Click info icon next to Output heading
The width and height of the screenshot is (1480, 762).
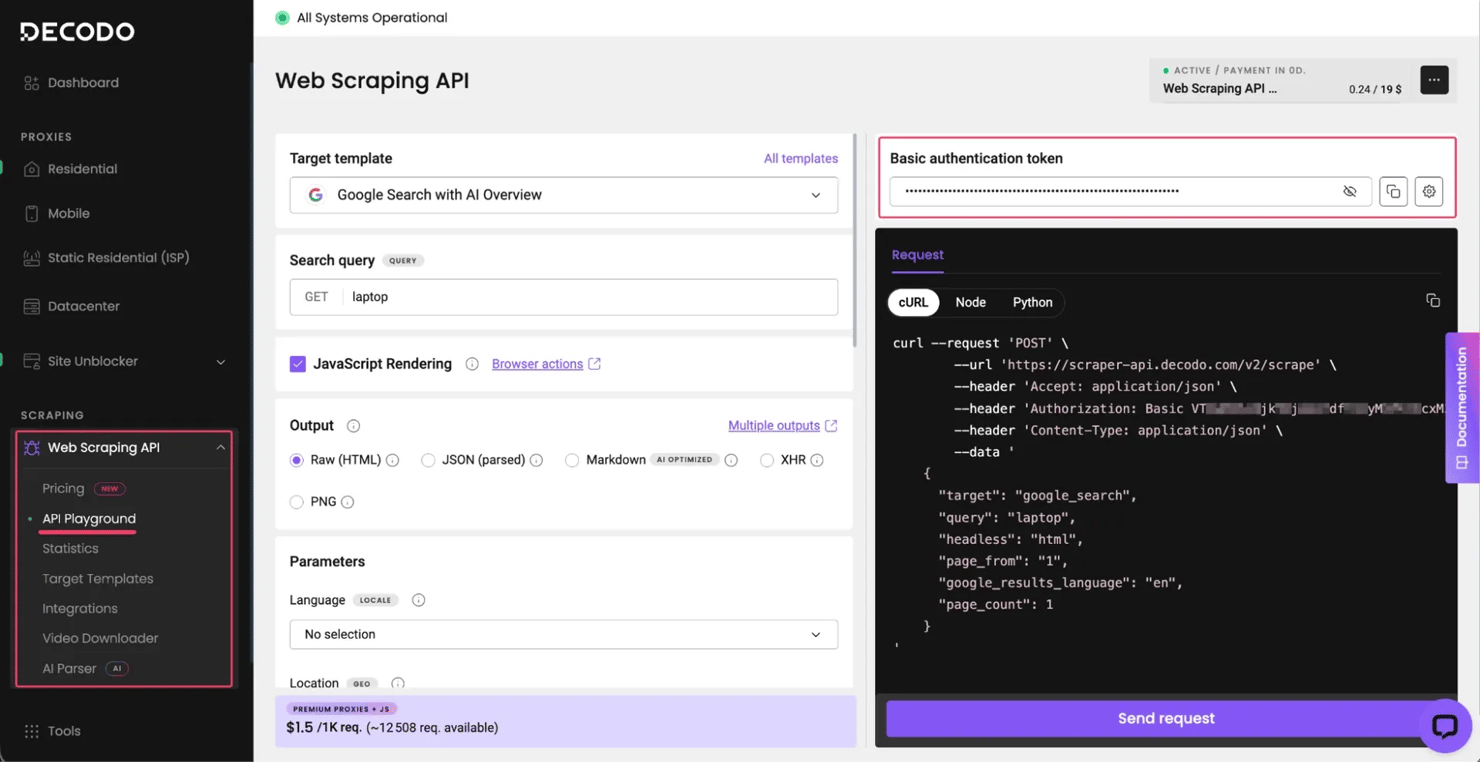(353, 426)
